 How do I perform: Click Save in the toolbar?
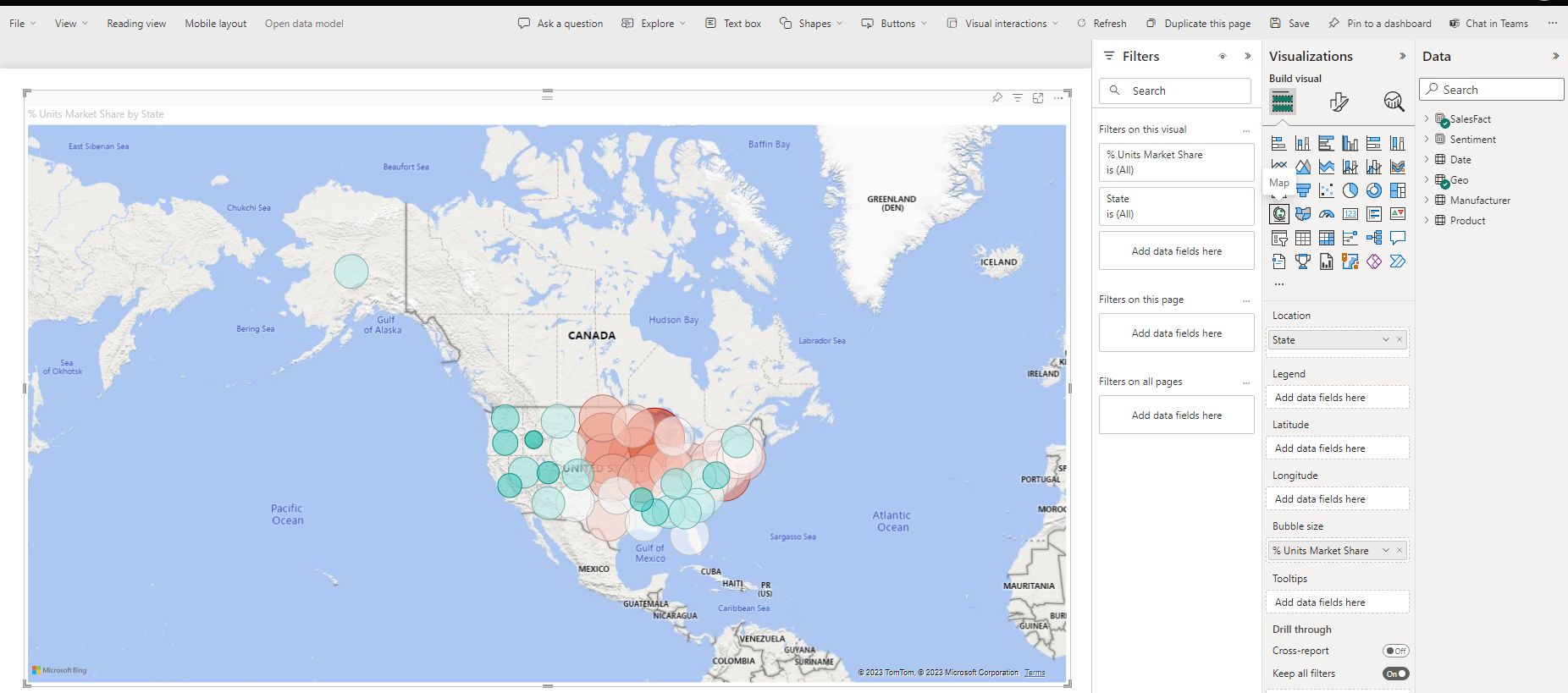coord(1289,24)
